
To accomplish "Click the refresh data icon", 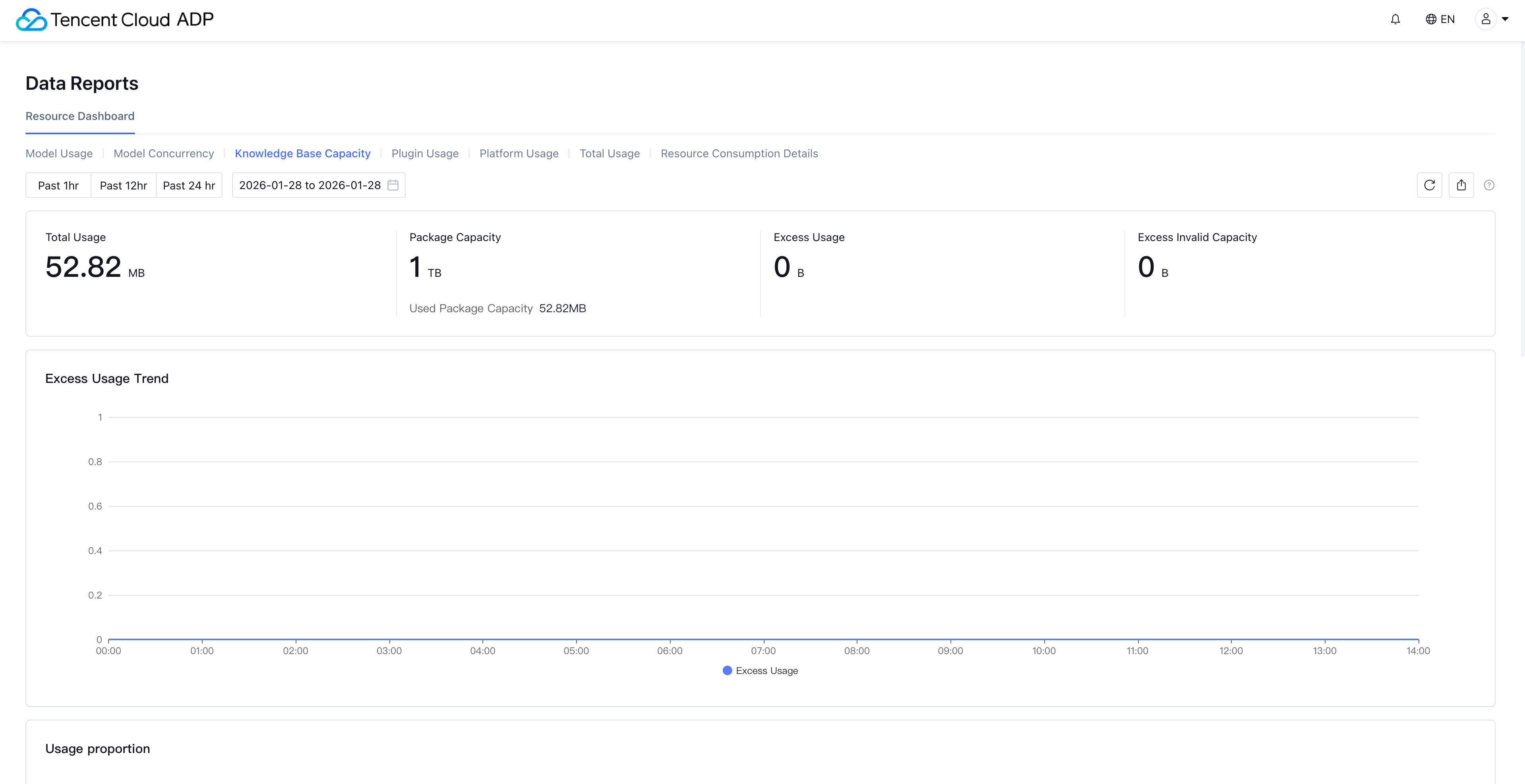I will (x=1429, y=185).
